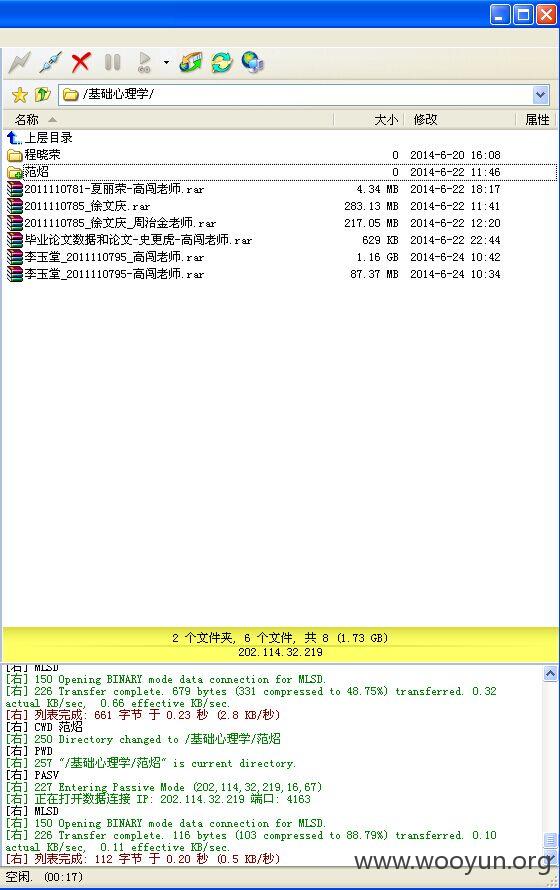Click the Go play icon in toolbar
560x890 pixels.
145,62
